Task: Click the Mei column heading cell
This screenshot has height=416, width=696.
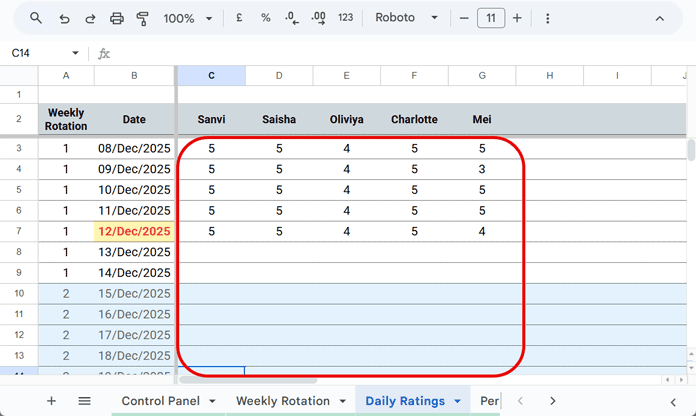Action: click(x=482, y=119)
